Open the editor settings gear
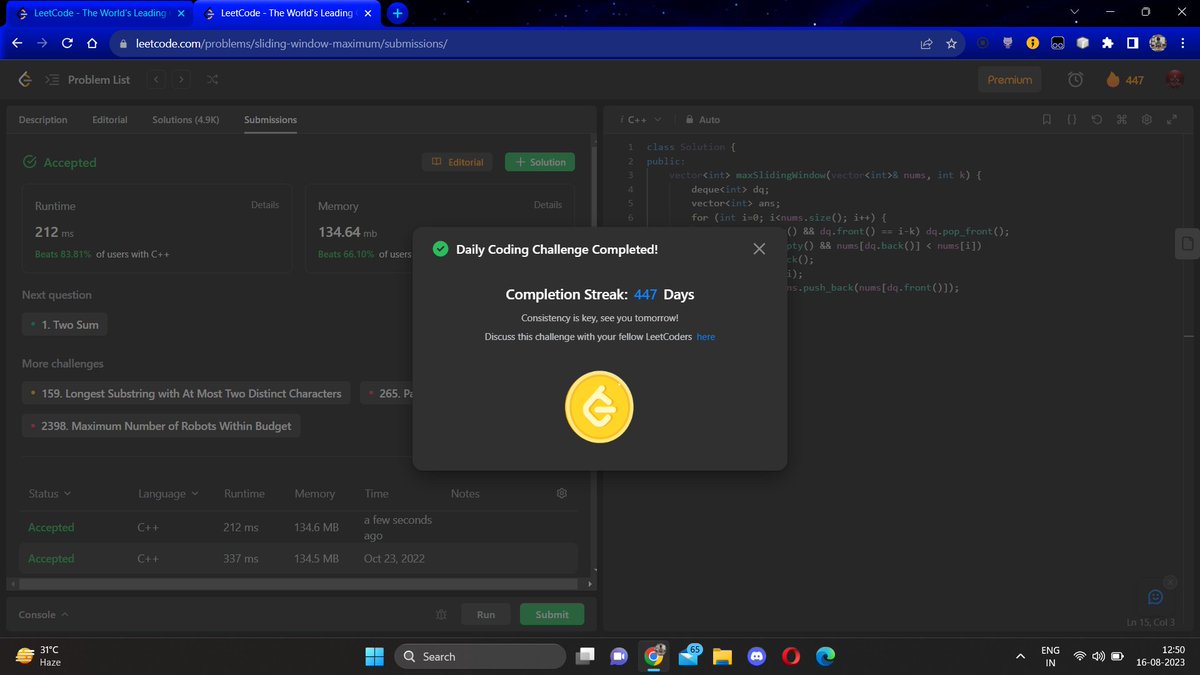This screenshot has width=1200, height=675. tap(1146, 120)
